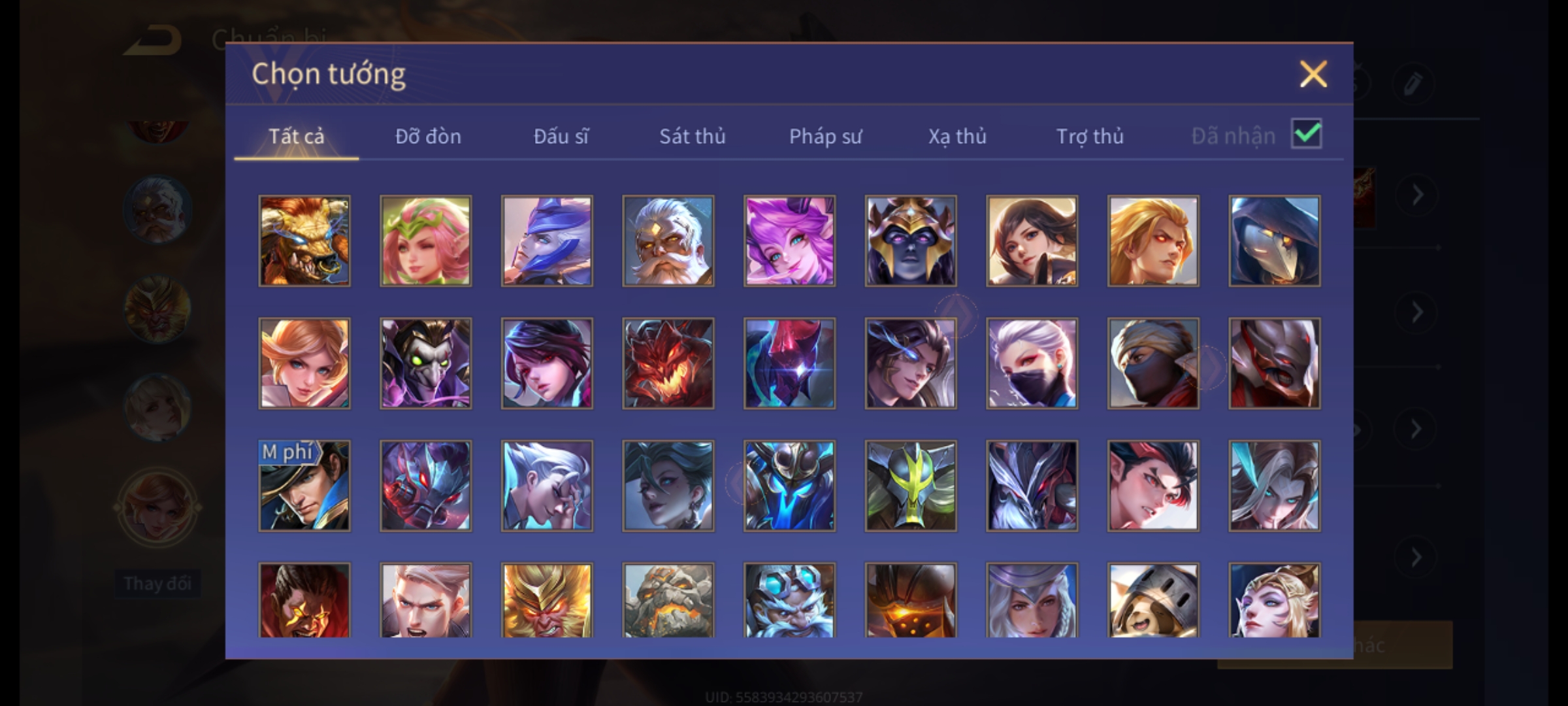Pick the white-haired masked ninja girl hero
The image size is (1568, 706).
pos(1032,363)
